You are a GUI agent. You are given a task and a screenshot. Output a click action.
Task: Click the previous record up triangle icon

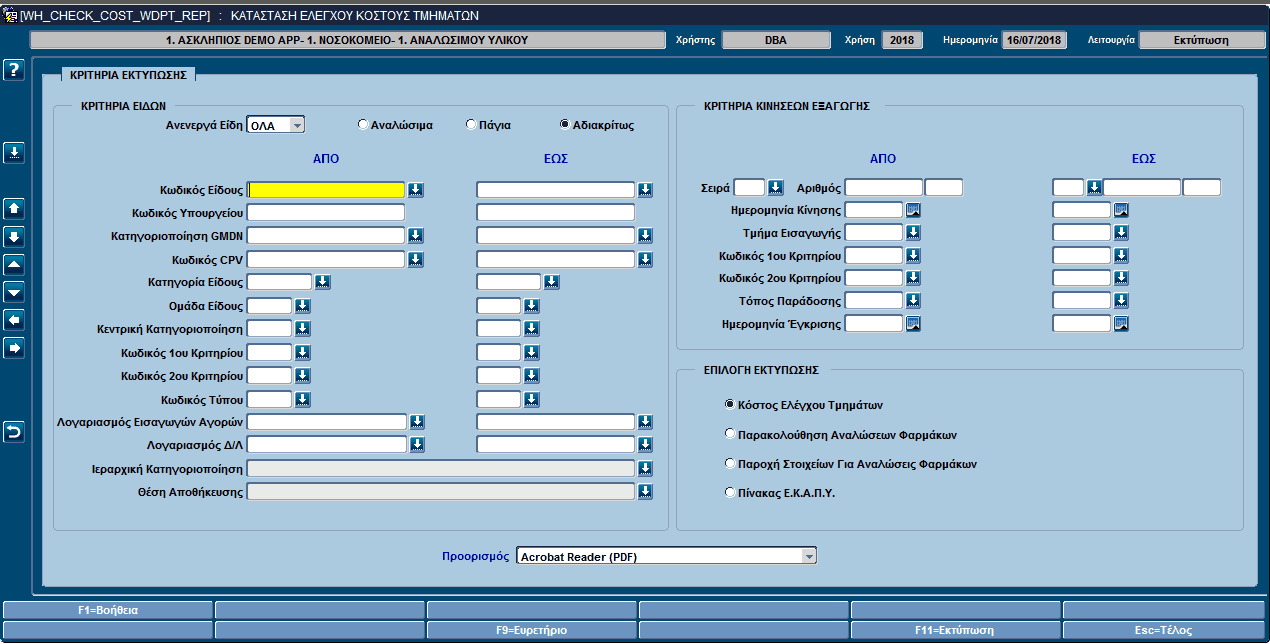tap(14, 265)
